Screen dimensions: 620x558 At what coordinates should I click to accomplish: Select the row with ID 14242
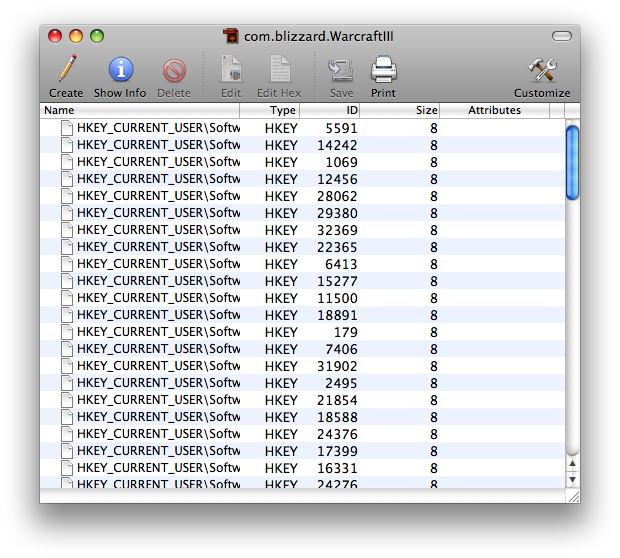click(302, 145)
